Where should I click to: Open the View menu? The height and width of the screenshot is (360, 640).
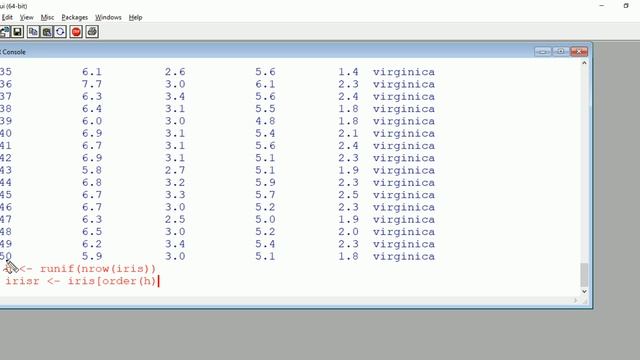point(27,17)
